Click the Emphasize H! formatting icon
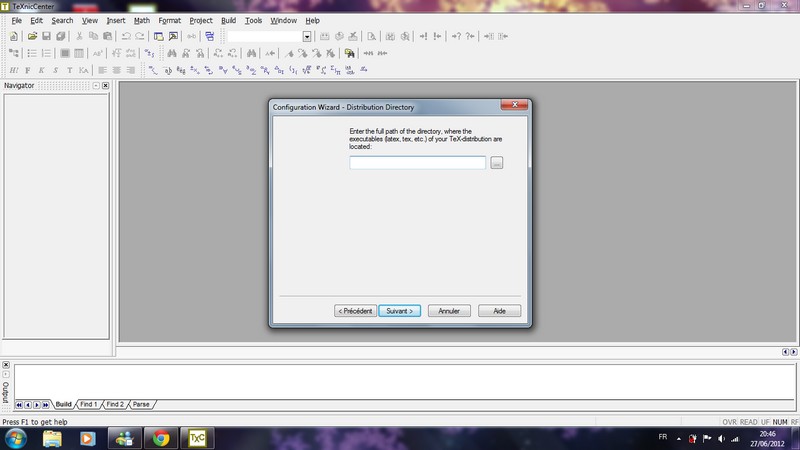Viewport: 800px width, 450px height. point(14,70)
